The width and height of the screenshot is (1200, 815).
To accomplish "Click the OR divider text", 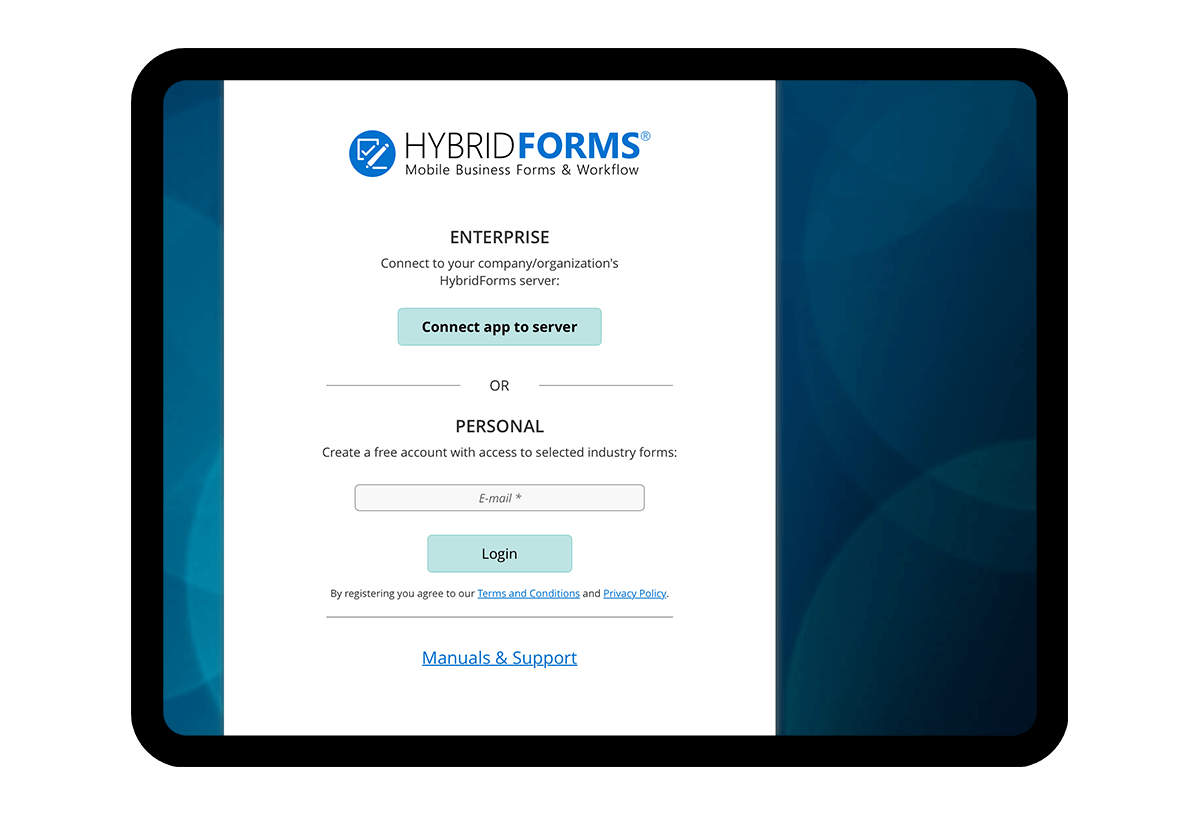I will [499, 385].
